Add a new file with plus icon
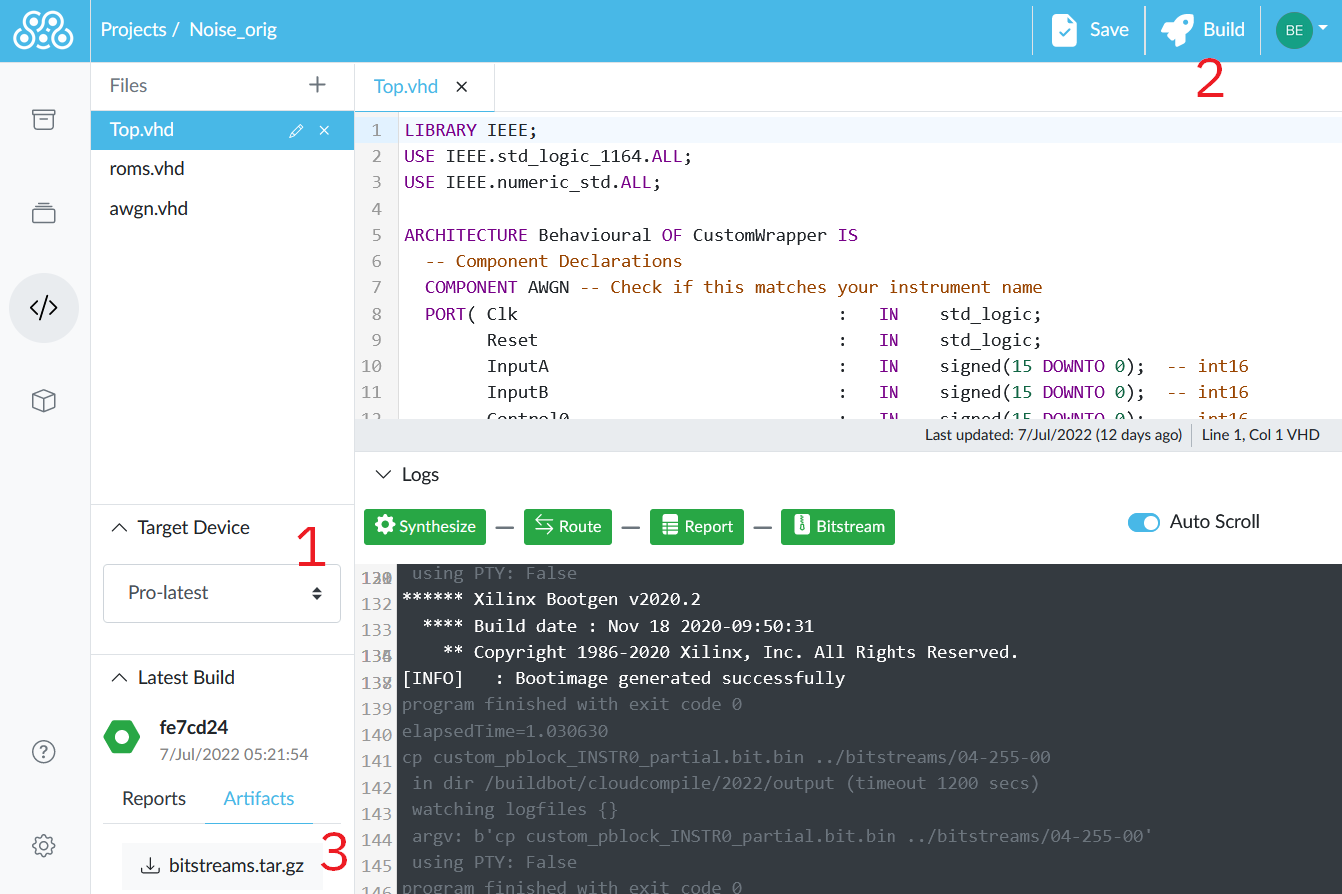 click(x=317, y=85)
